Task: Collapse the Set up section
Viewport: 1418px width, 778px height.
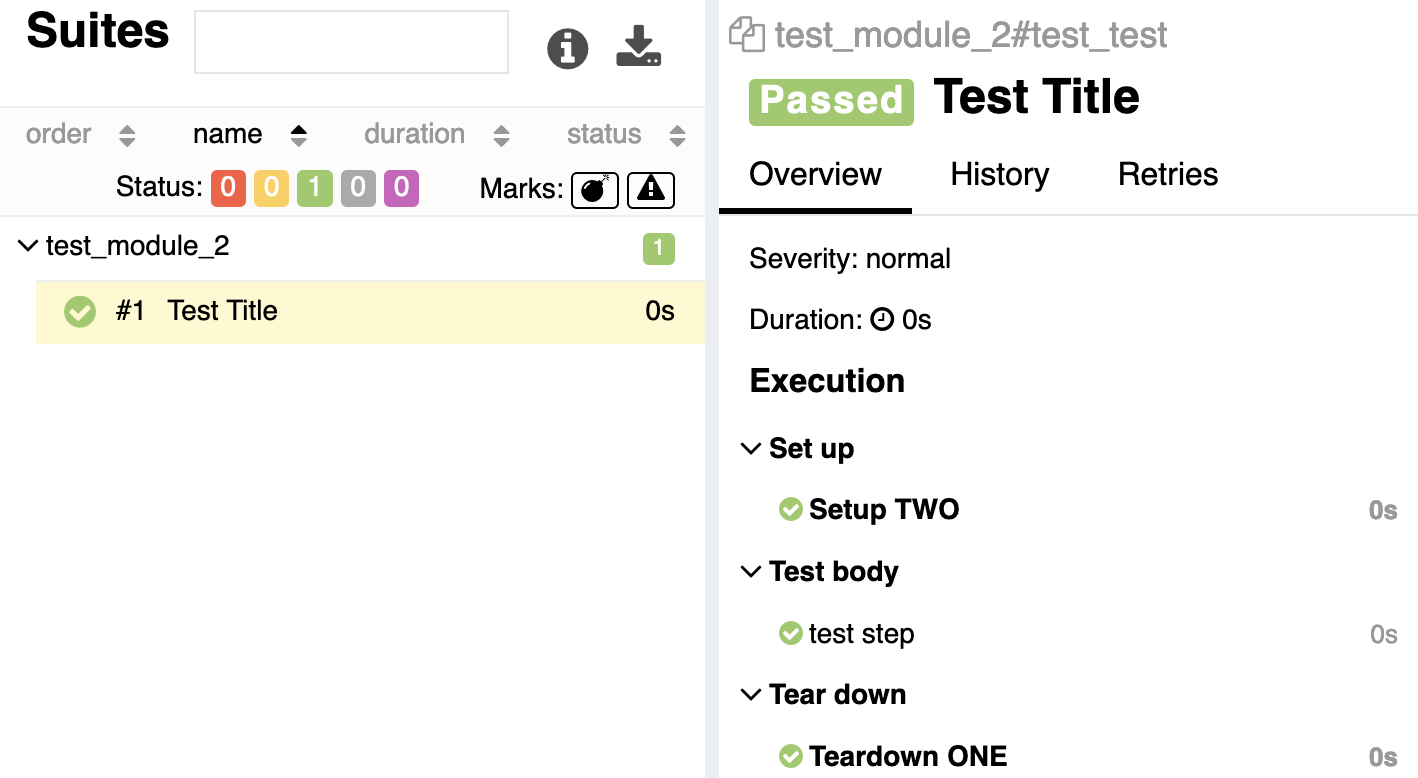Action: pos(750,449)
